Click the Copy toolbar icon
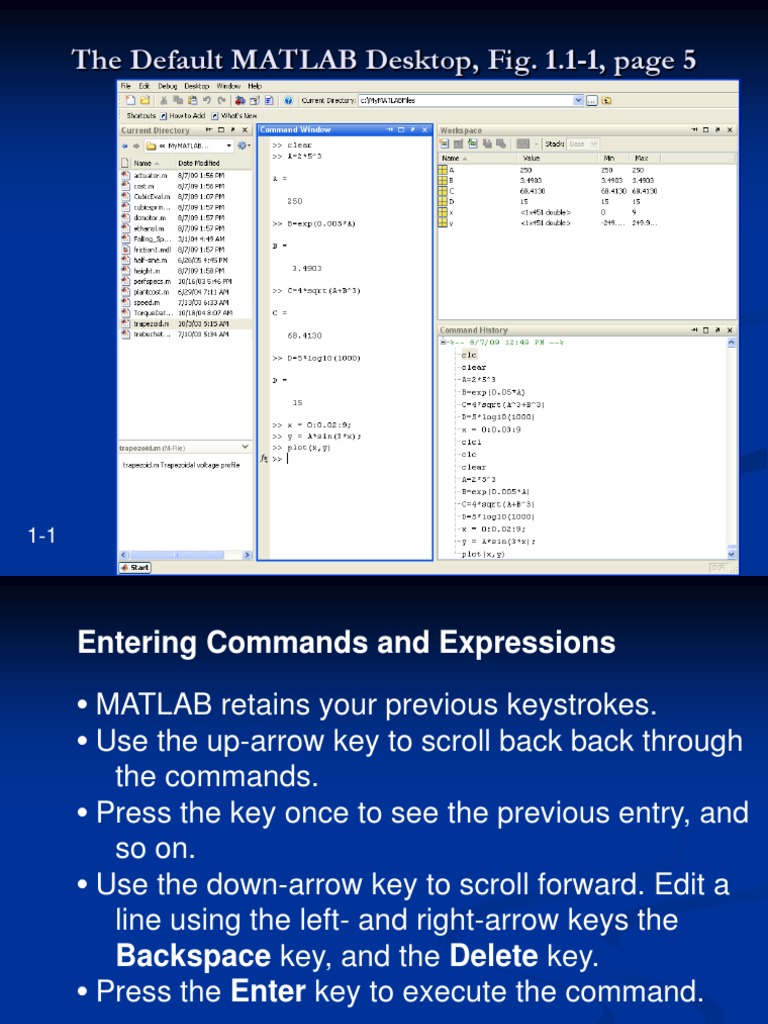The height and width of the screenshot is (1024, 768). [x=178, y=101]
